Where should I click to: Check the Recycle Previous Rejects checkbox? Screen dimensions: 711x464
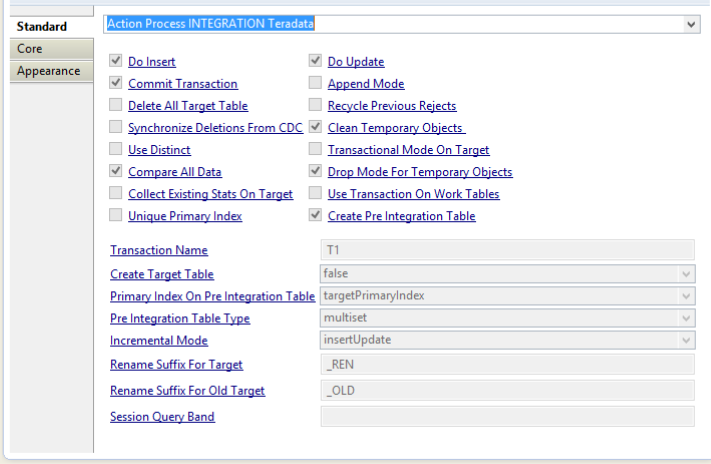coord(315,105)
